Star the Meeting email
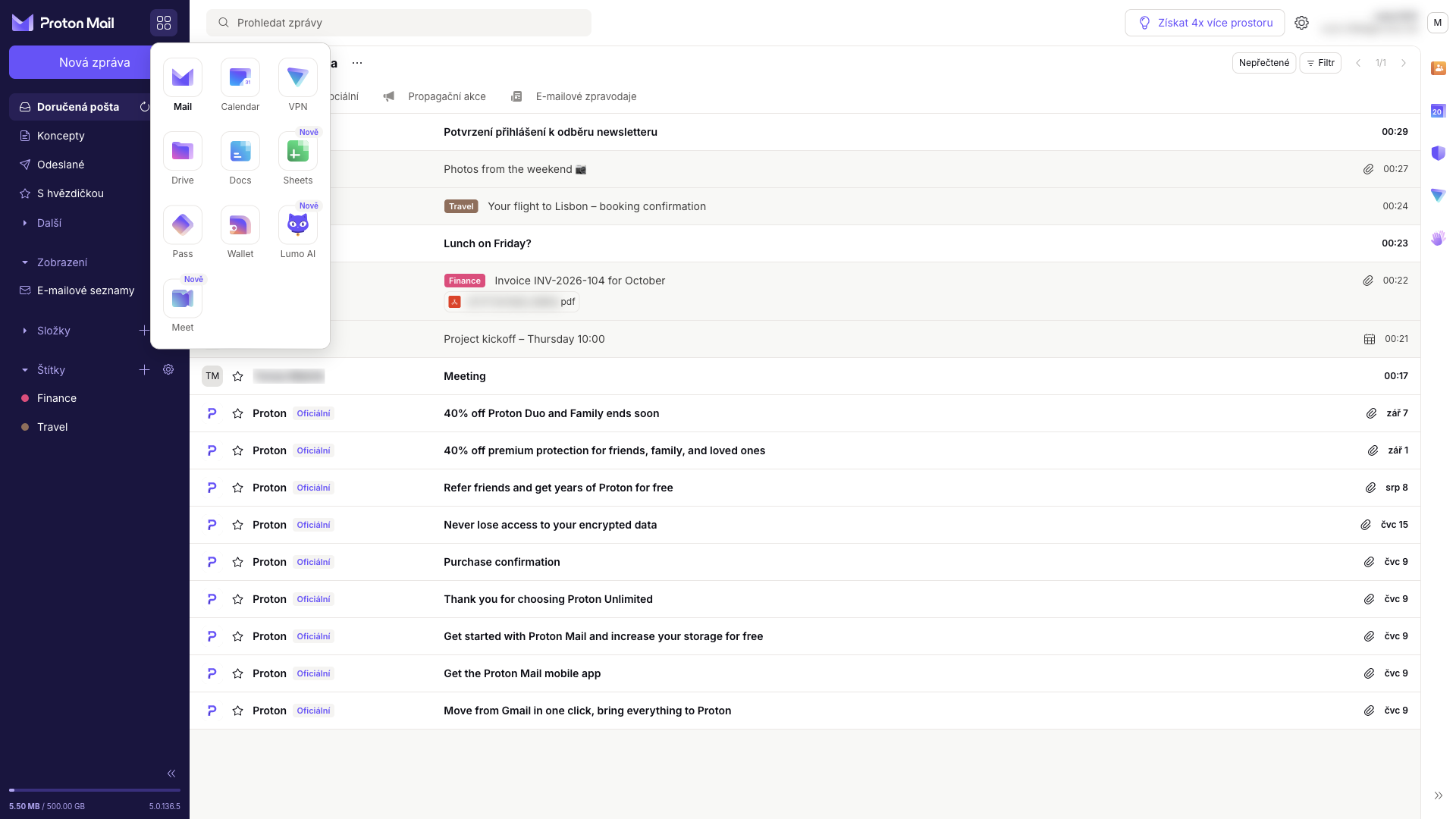Viewport: 1456px width, 819px height. click(x=237, y=376)
